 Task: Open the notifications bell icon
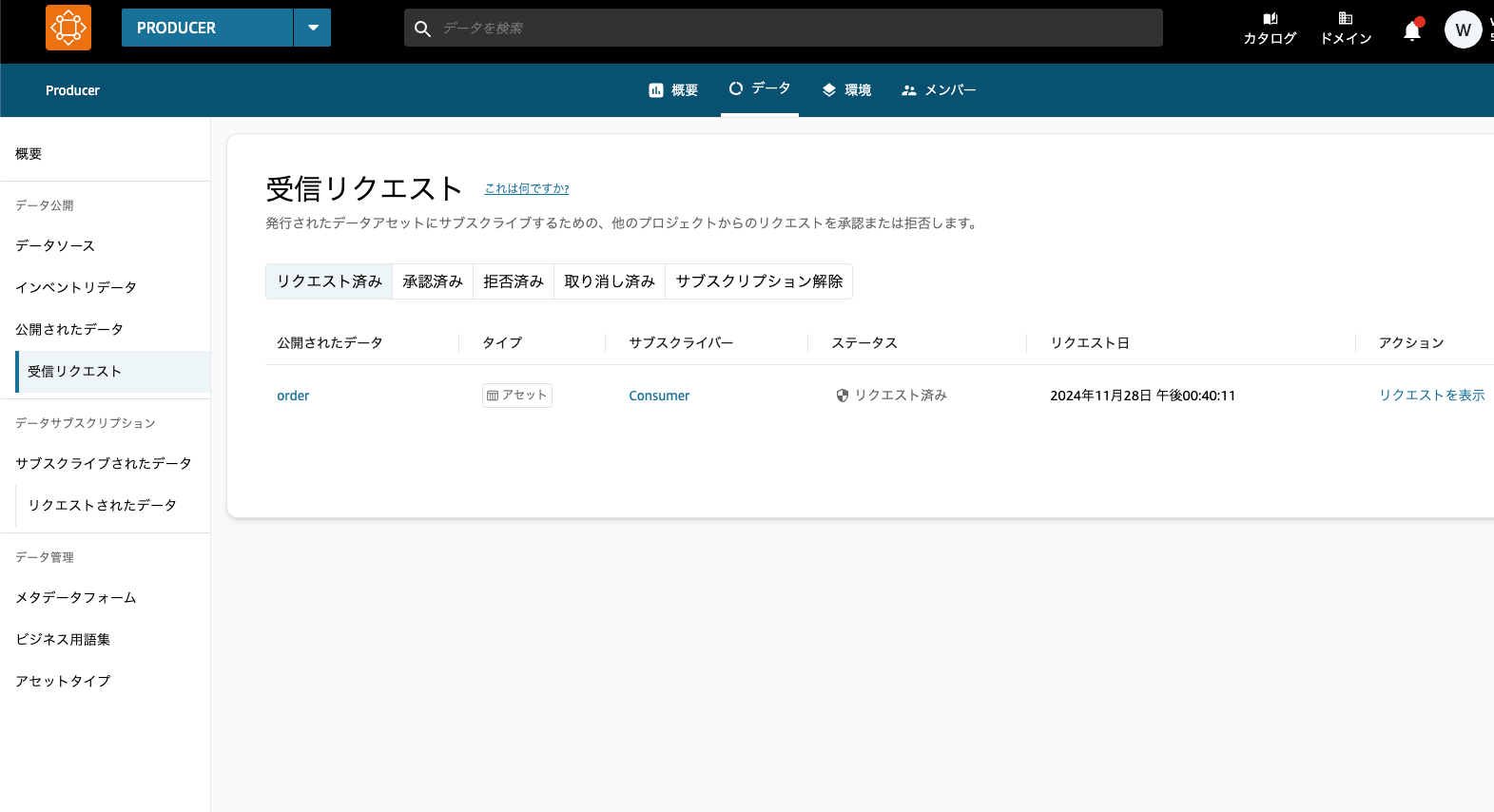[x=1412, y=30]
